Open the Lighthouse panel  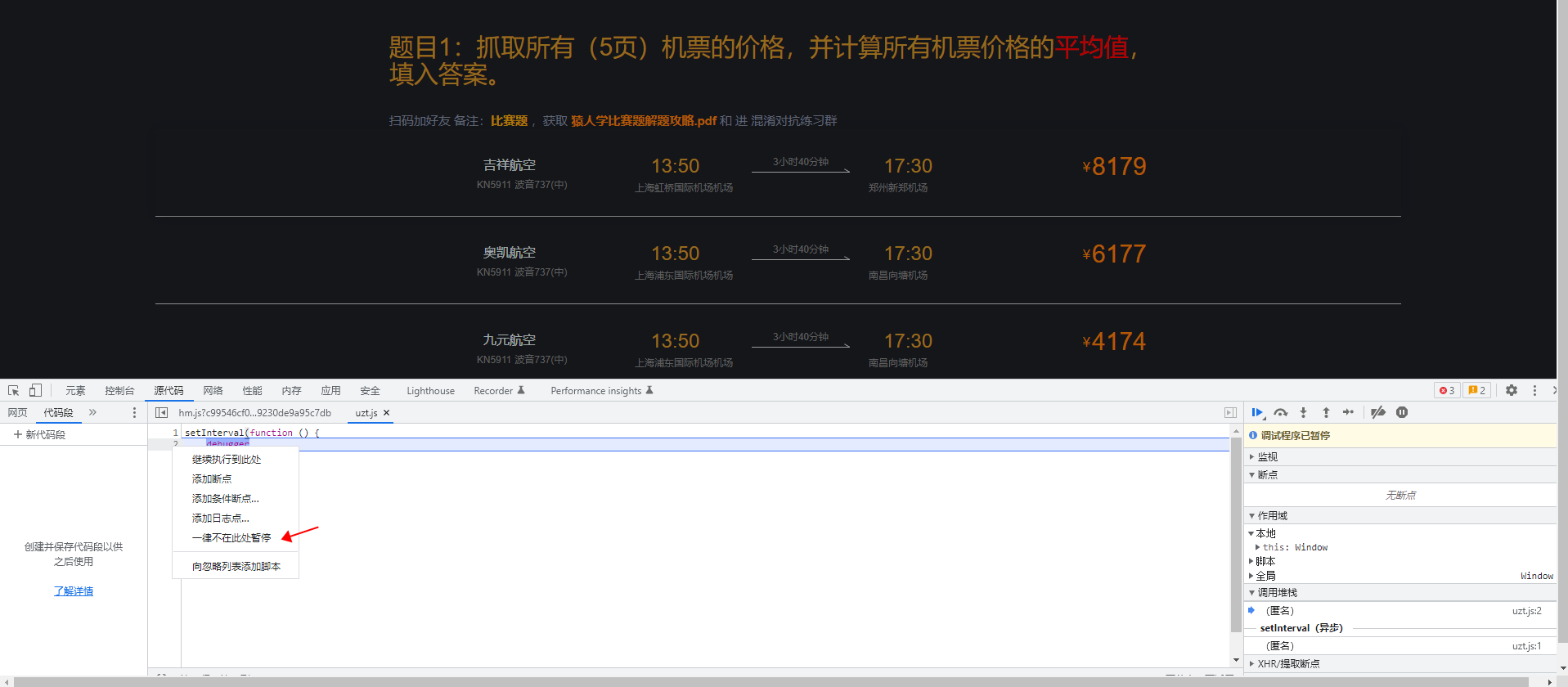pyautogui.click(x=430, y=391)
